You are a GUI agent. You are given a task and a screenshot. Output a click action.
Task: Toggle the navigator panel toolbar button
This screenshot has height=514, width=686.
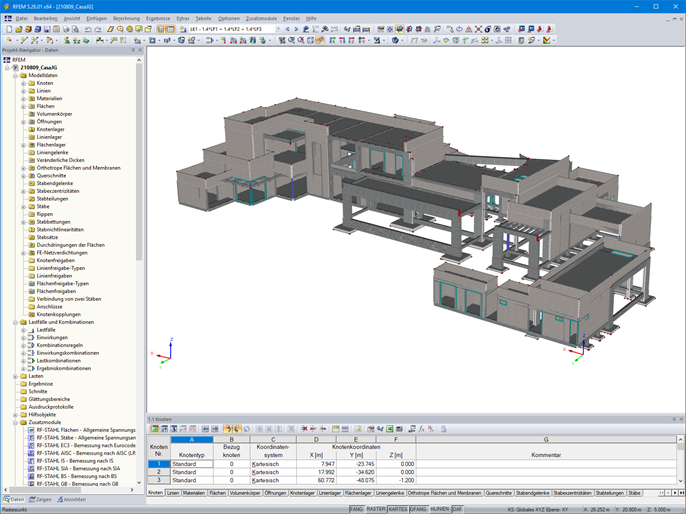click(161, 29)
